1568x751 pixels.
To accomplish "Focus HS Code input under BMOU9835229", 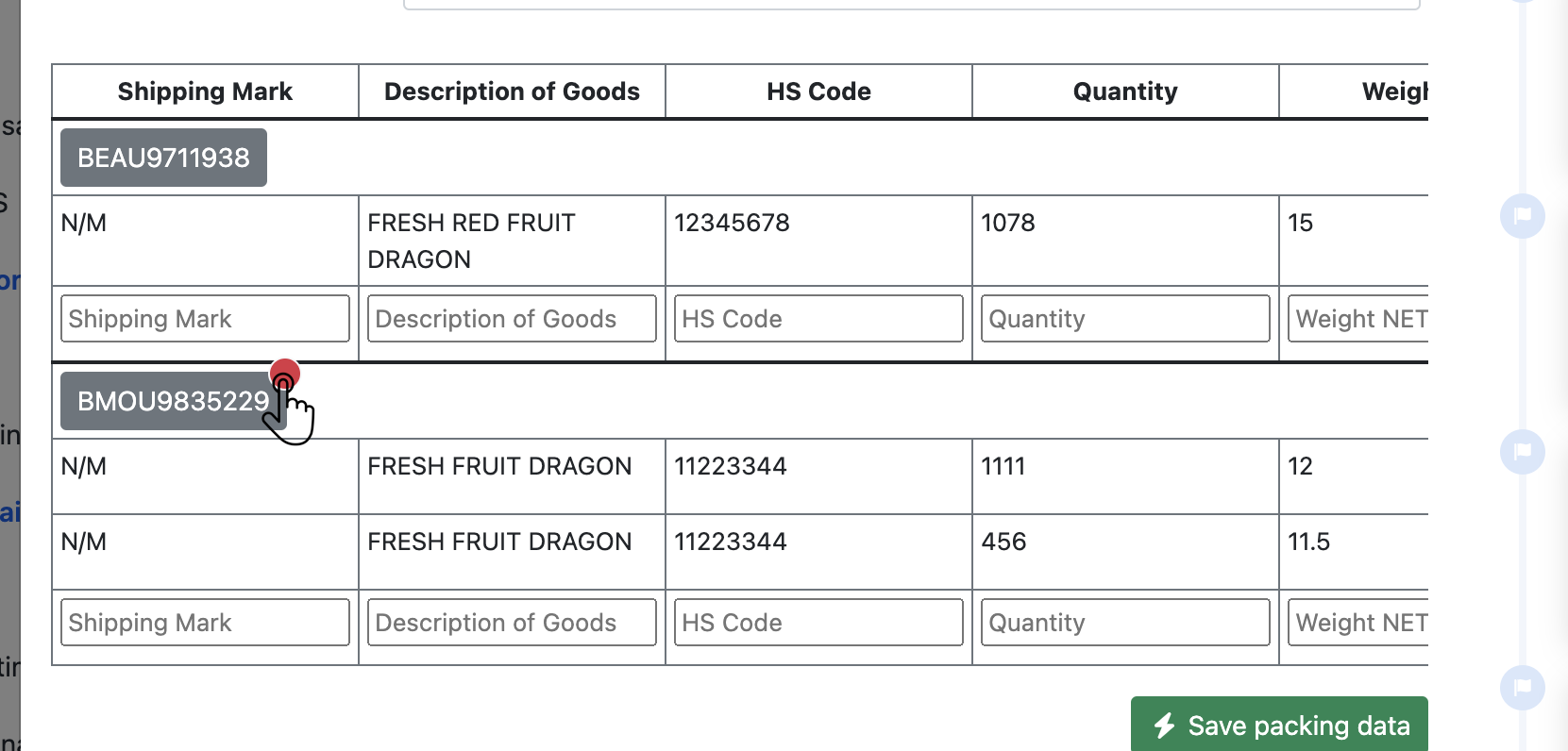I will coord(818,623).
